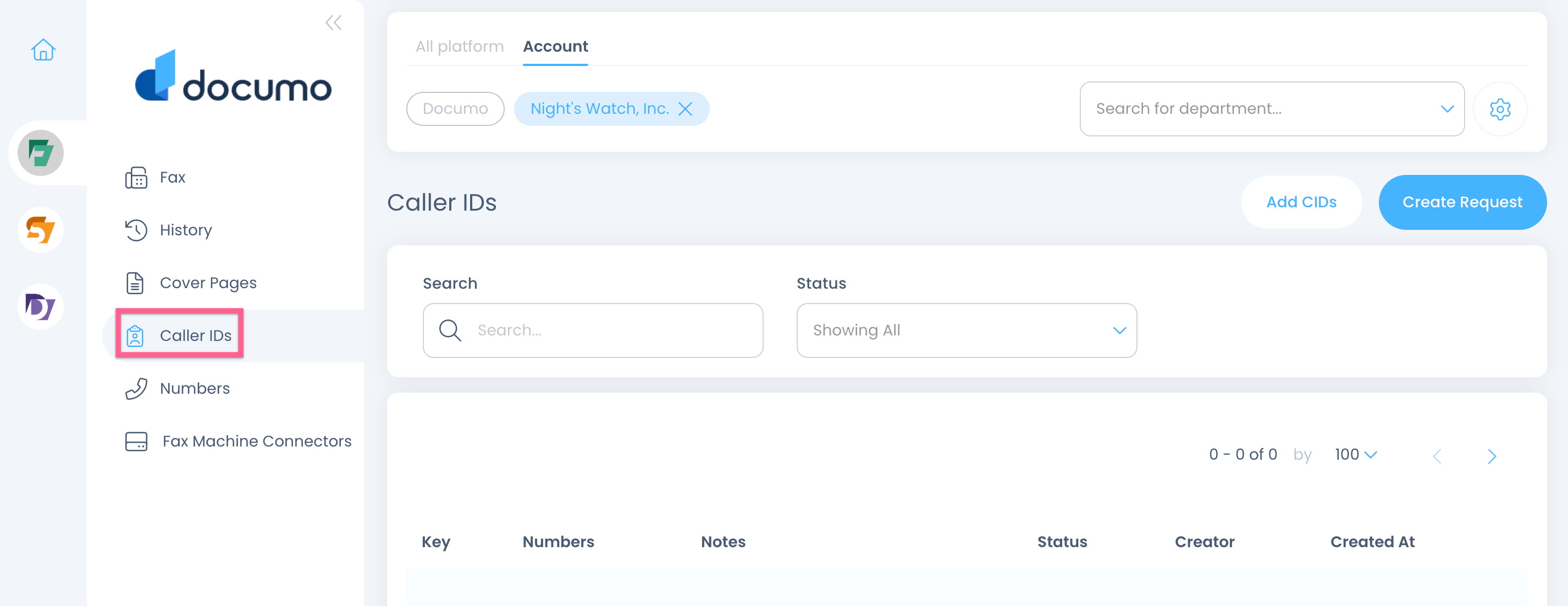Open settings gear next to department search
1568x606 pixels.
point(1500,109)
